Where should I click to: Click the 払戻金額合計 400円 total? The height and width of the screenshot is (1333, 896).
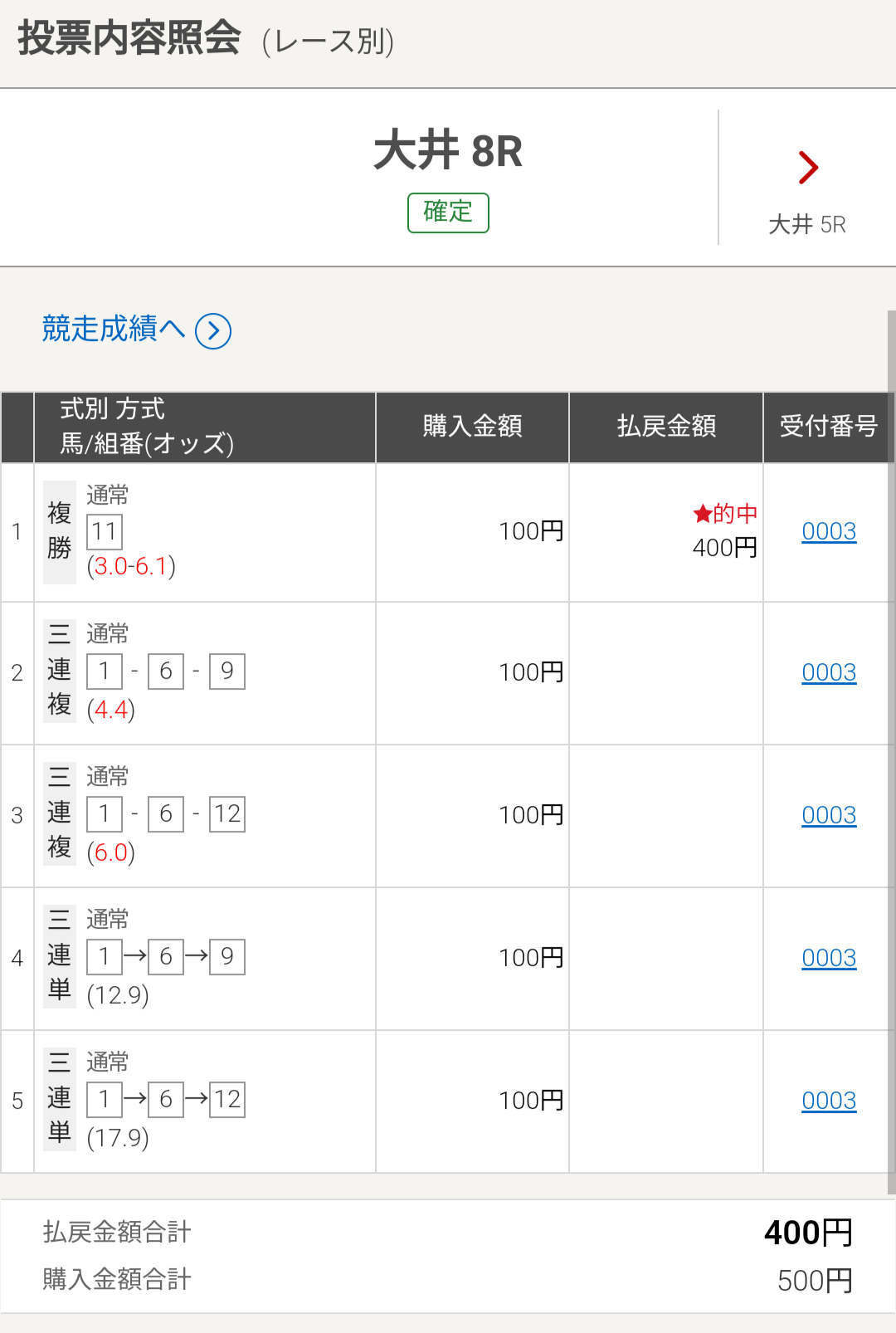point(808,1233)
